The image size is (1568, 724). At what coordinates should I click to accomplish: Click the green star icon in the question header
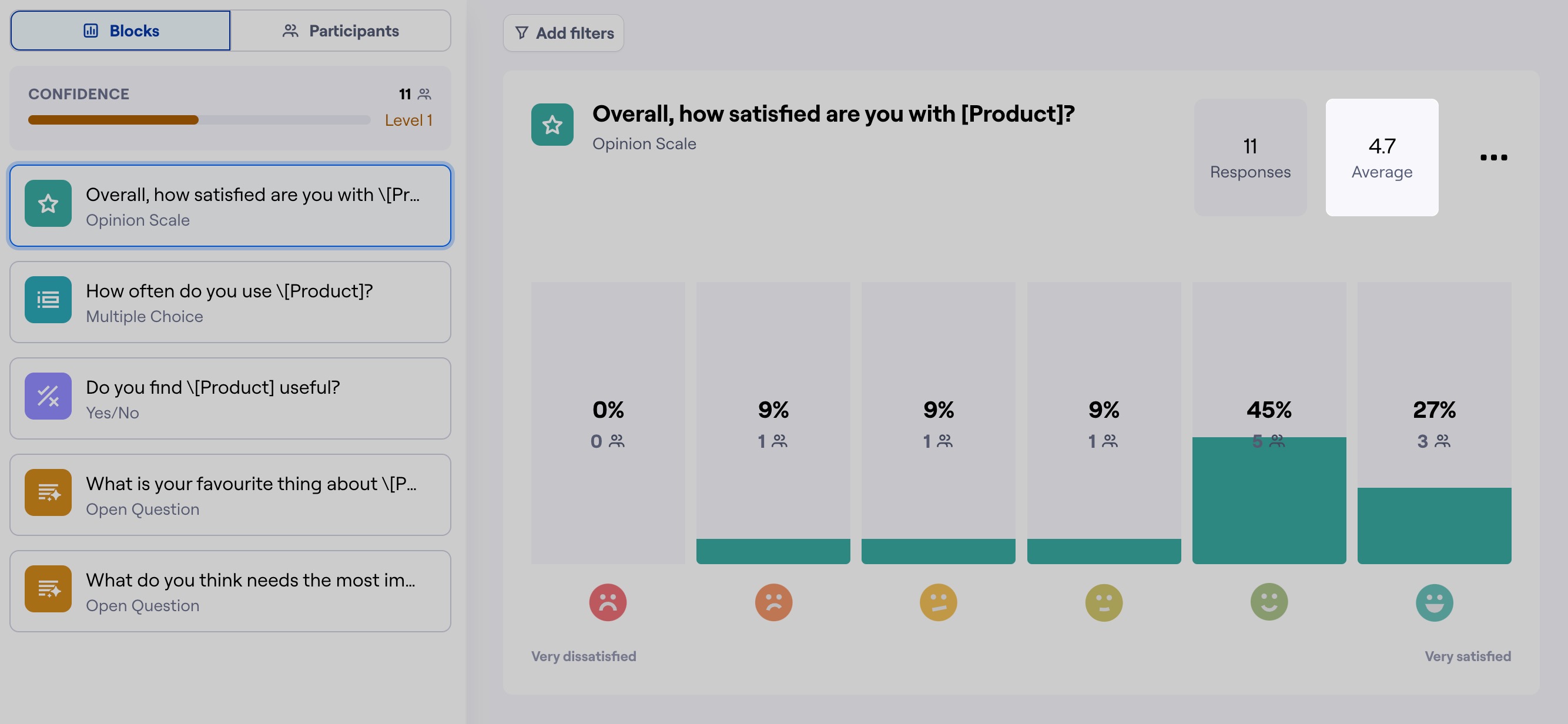tap(552, 125)
